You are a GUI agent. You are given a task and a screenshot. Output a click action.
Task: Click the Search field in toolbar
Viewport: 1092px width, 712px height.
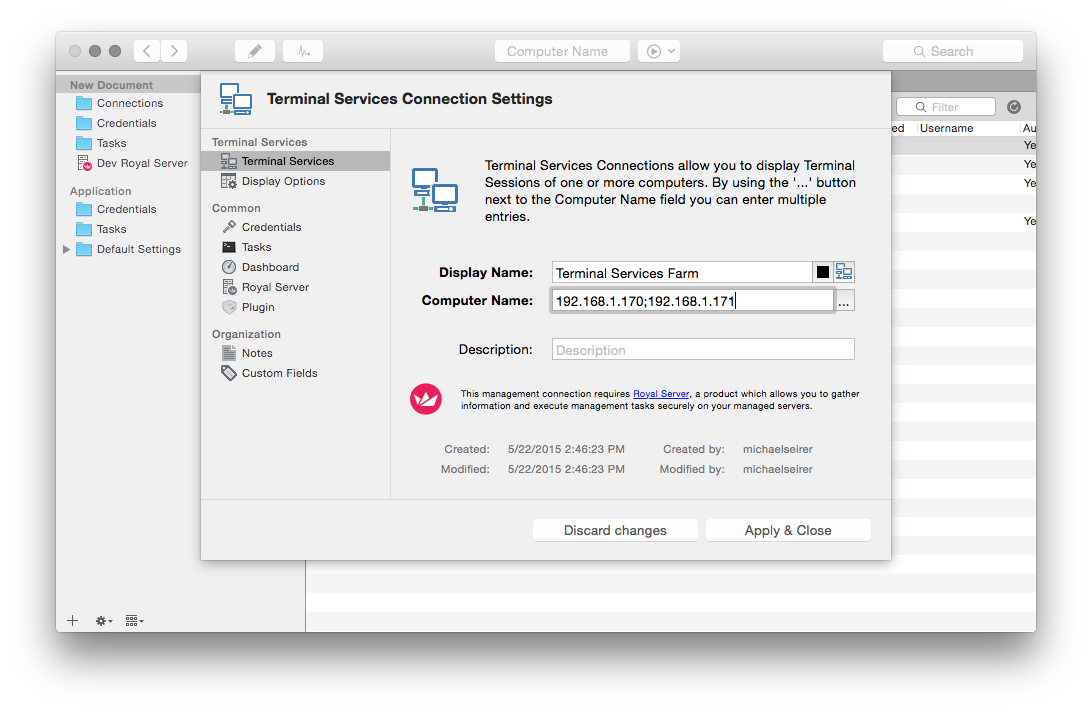(953, 51)
